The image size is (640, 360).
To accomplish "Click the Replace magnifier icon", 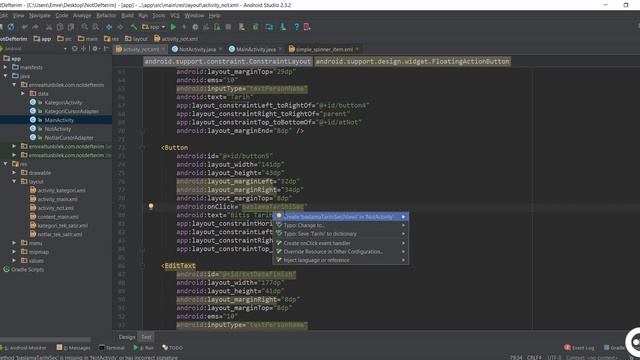I will coord(96,27).
